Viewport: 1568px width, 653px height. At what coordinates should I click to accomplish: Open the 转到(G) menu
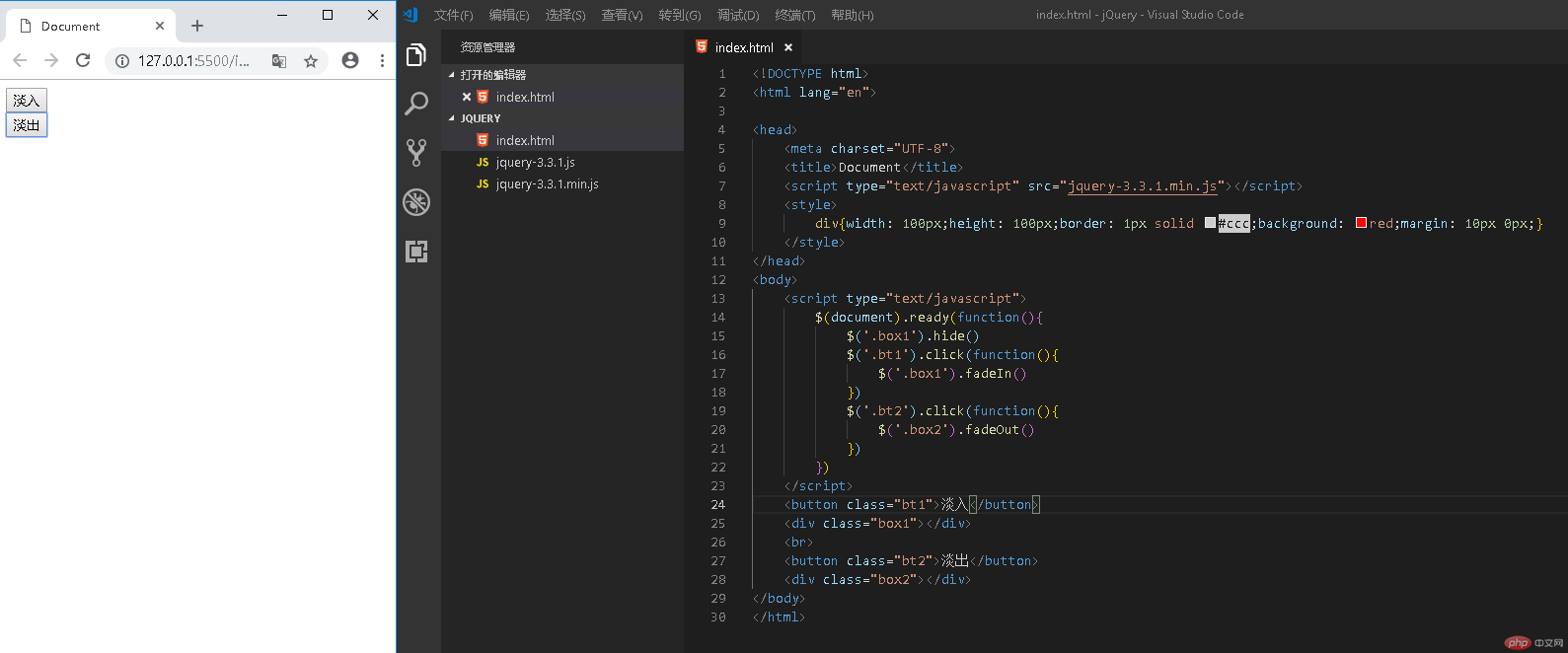(x=680, y=15)
